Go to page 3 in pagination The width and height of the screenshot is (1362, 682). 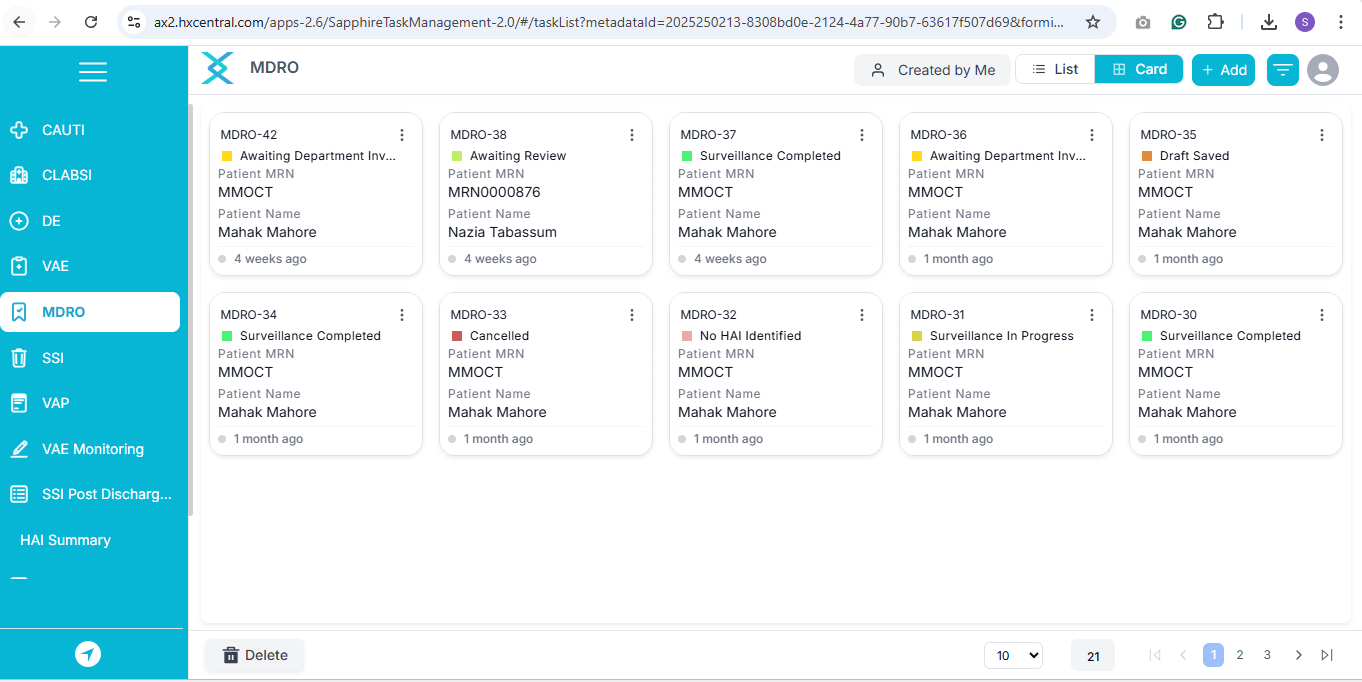pos(1267,655)
